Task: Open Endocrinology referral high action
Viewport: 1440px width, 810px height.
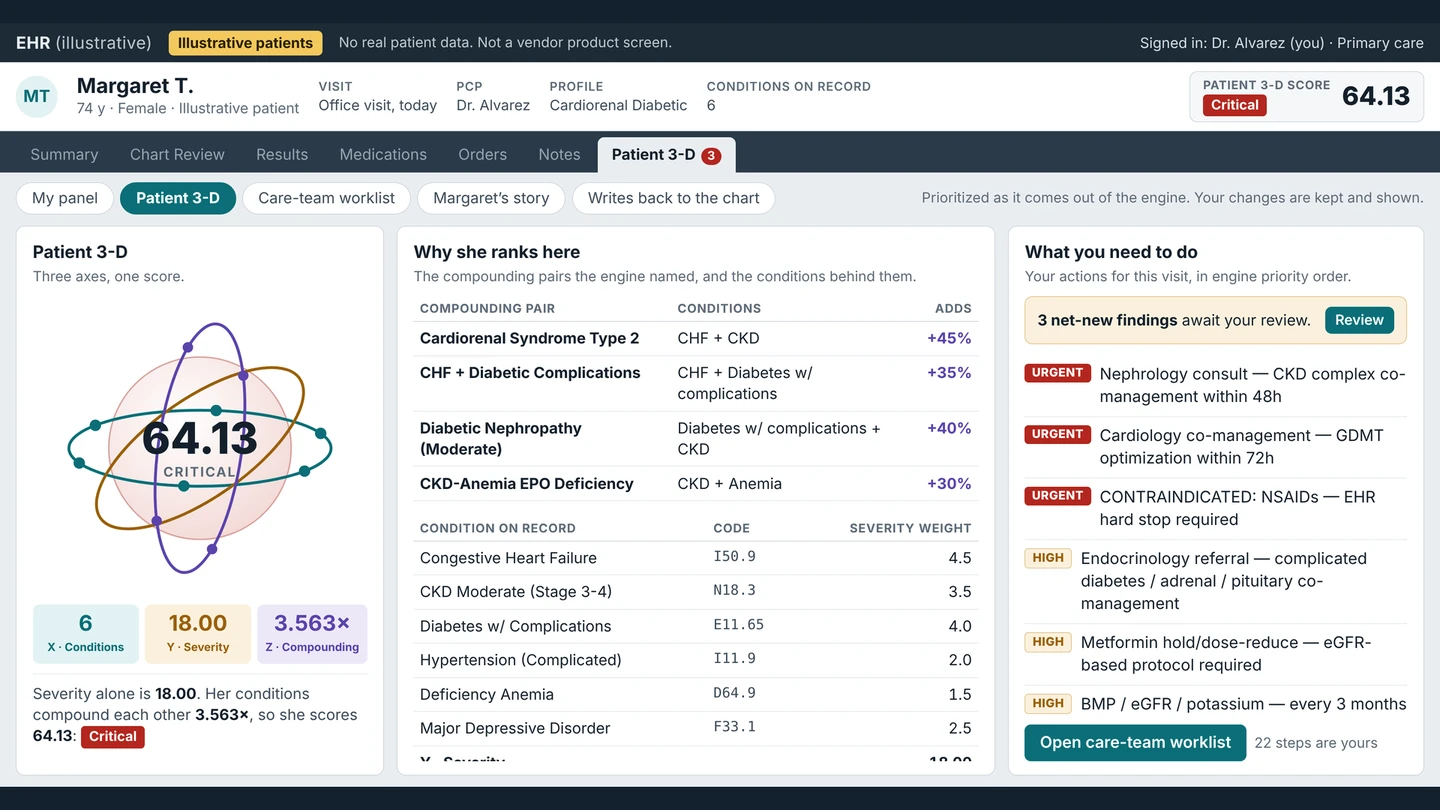Action: pyautogui.click(x=1215, y=581)
